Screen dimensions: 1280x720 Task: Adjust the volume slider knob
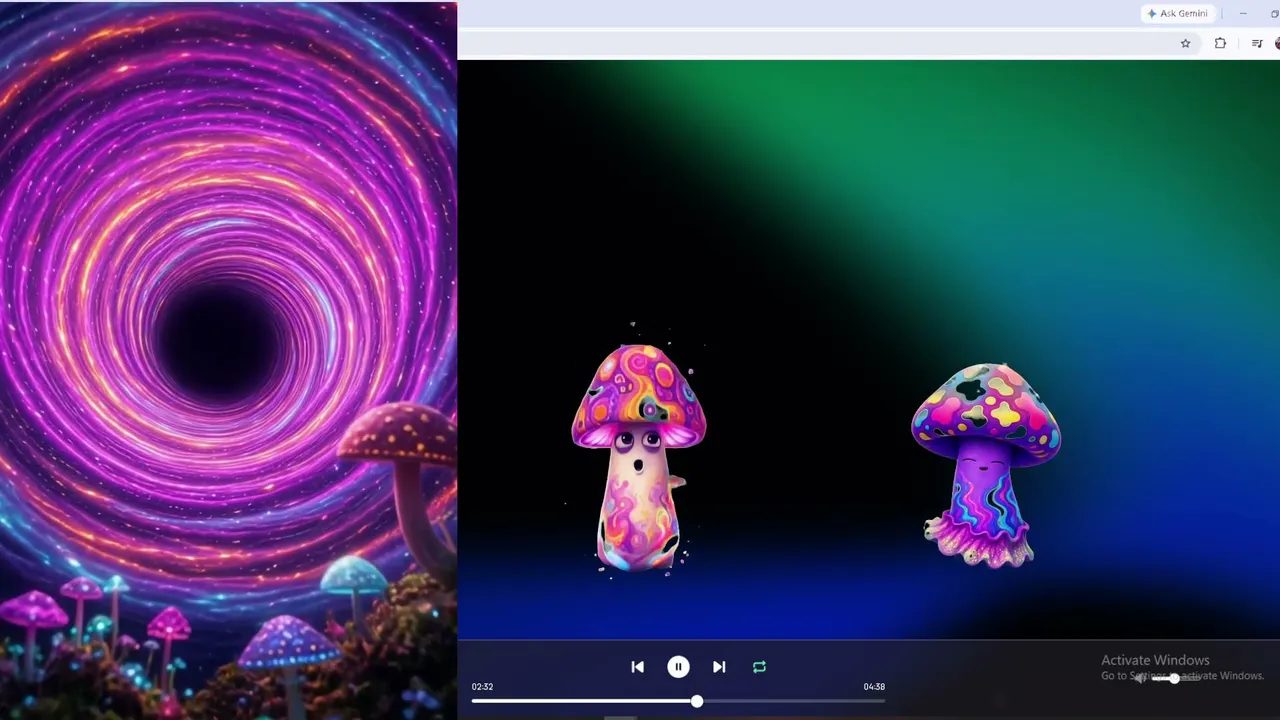click(x=1174, y=678)
